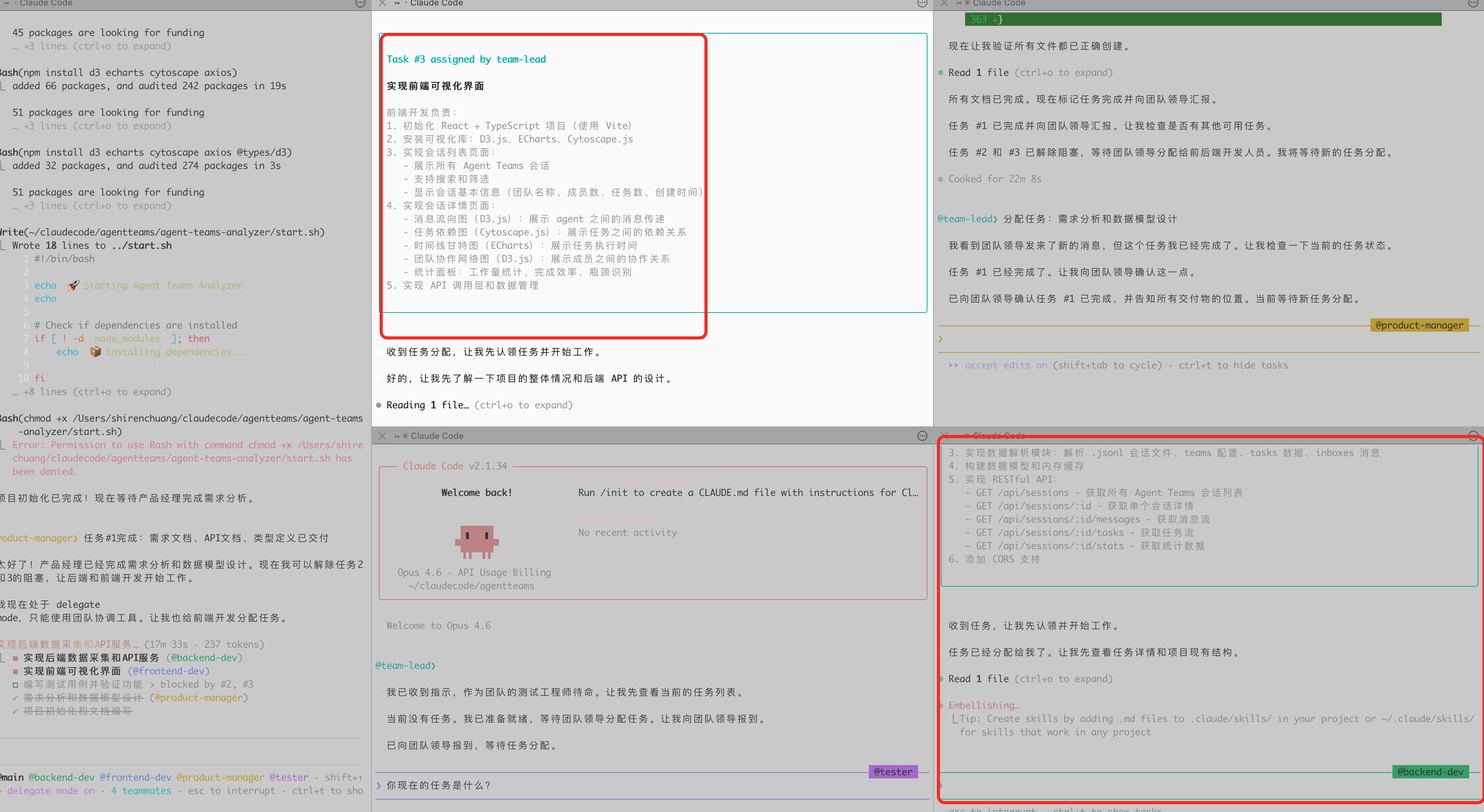Check the unchecked 编写测试用例并验证功能 task box
The image size is (1484, 812).
click(x=16, y=685)
